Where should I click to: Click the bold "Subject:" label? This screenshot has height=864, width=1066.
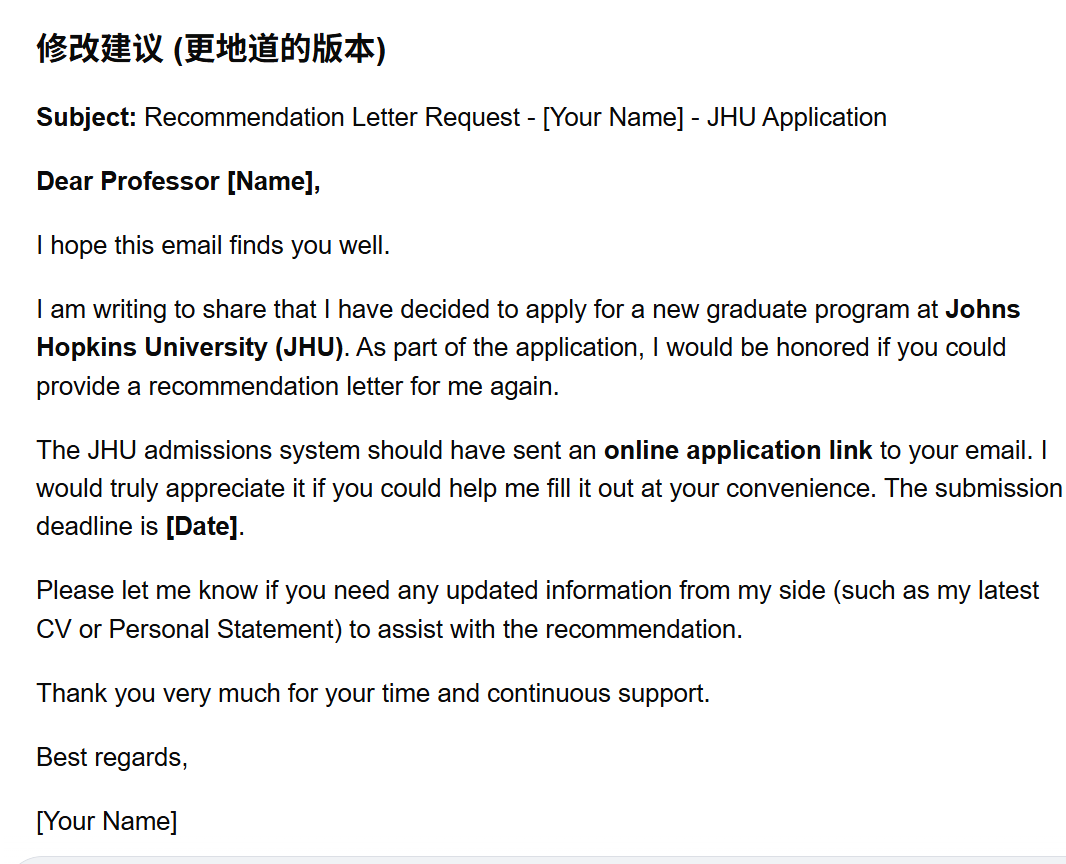tap(86, 117)
